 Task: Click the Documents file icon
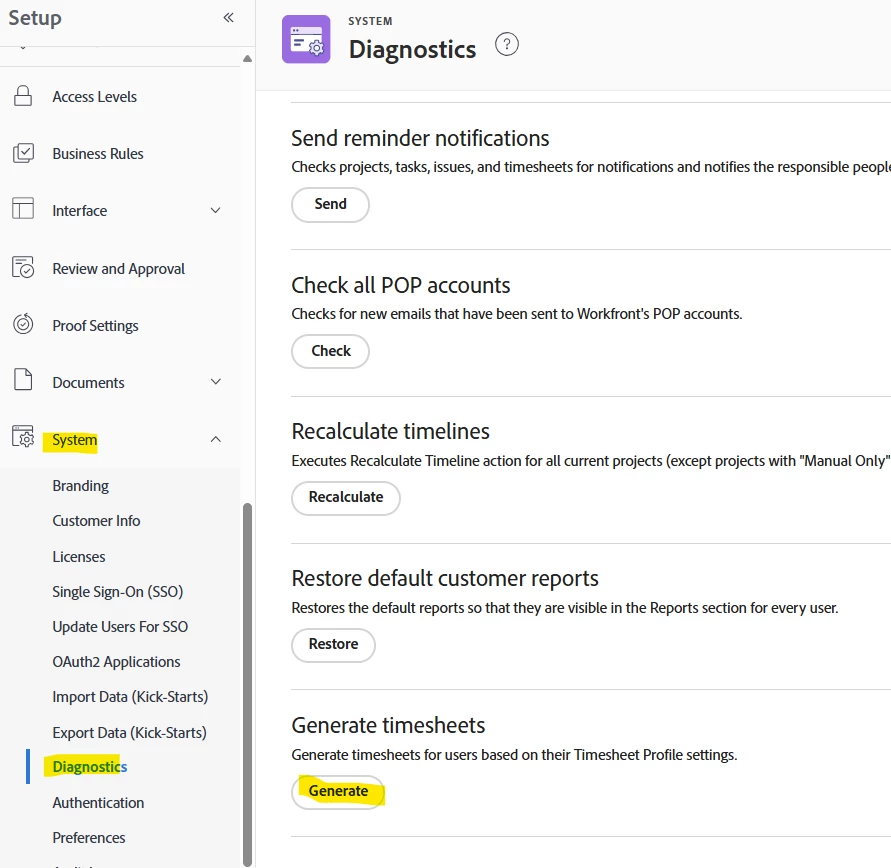pyautogui.click(x=23, y=382)
